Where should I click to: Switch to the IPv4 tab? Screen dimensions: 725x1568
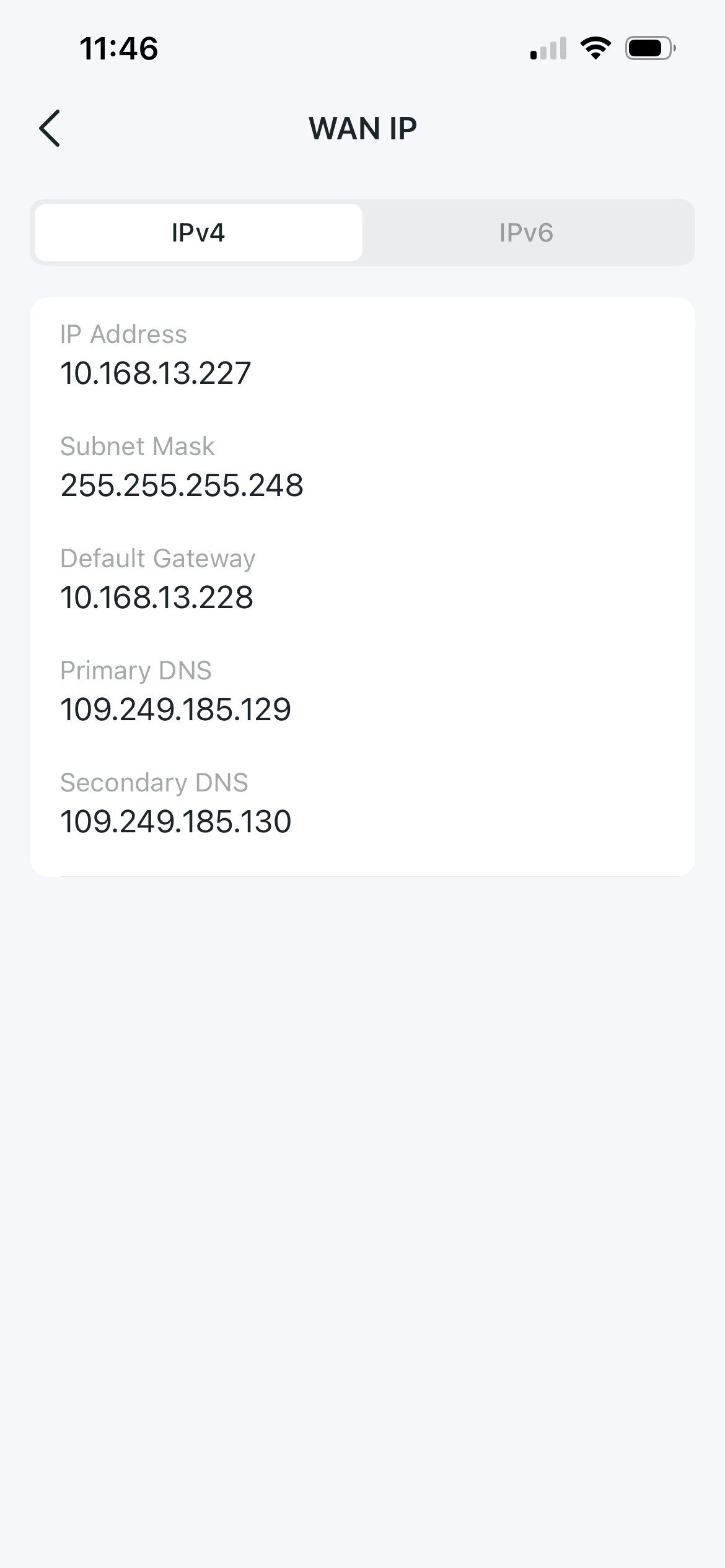[198, 233]
